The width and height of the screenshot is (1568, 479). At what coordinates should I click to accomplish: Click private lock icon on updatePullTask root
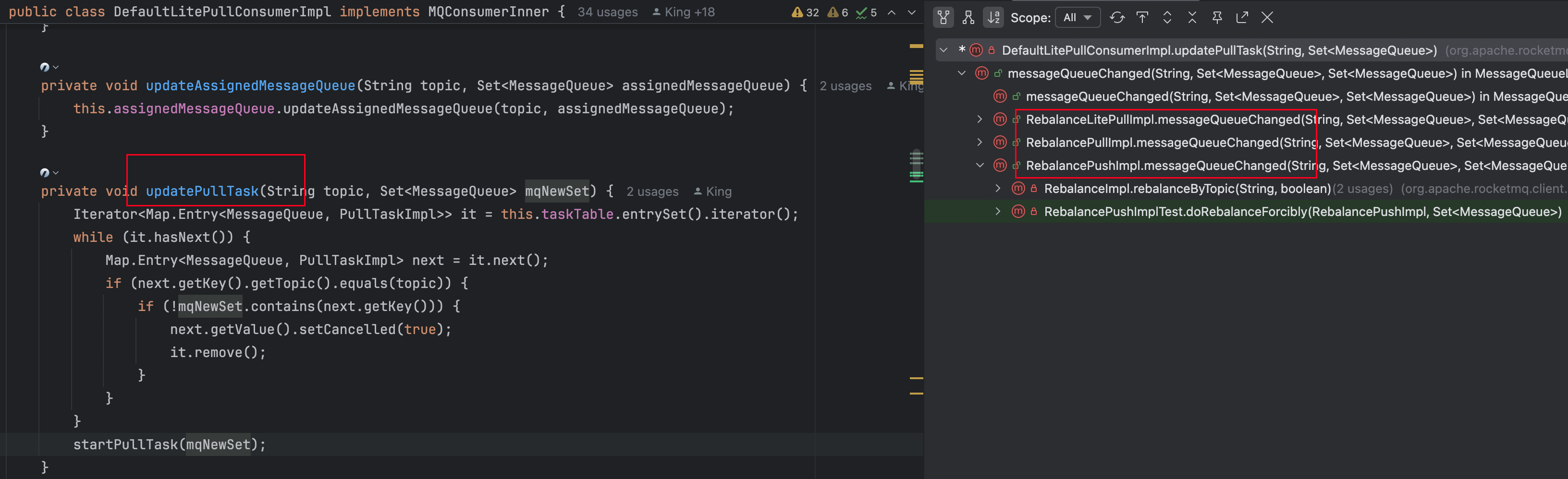coord(992,50)
